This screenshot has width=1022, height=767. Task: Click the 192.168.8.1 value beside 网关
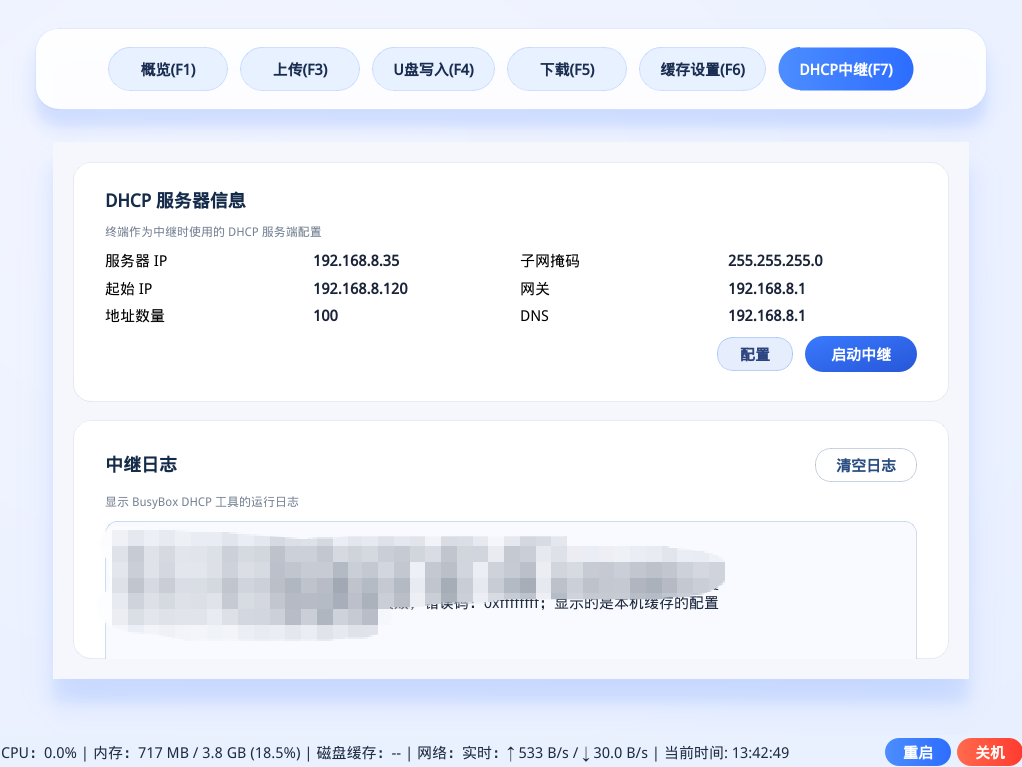(766, 289)
